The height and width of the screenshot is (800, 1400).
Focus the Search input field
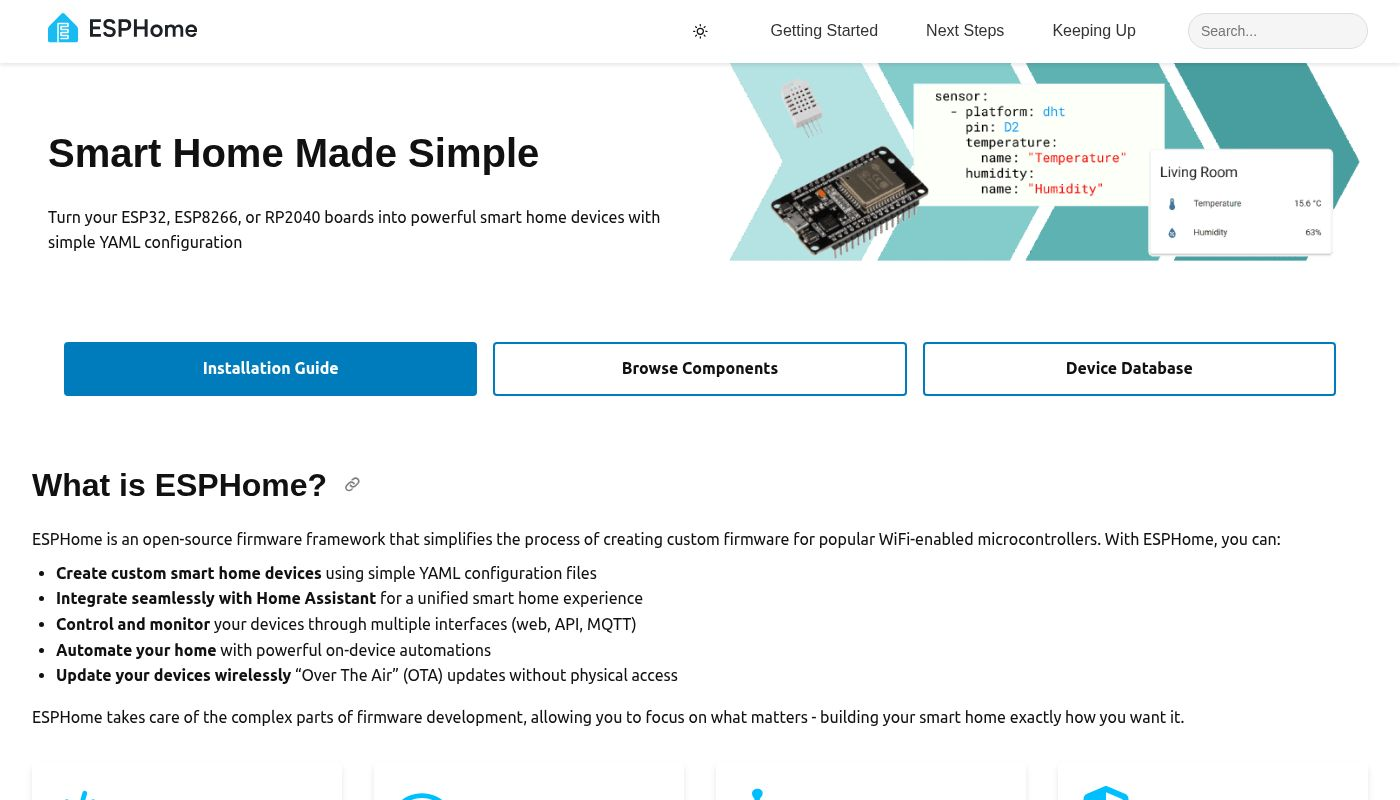[x=1277, y=31]
